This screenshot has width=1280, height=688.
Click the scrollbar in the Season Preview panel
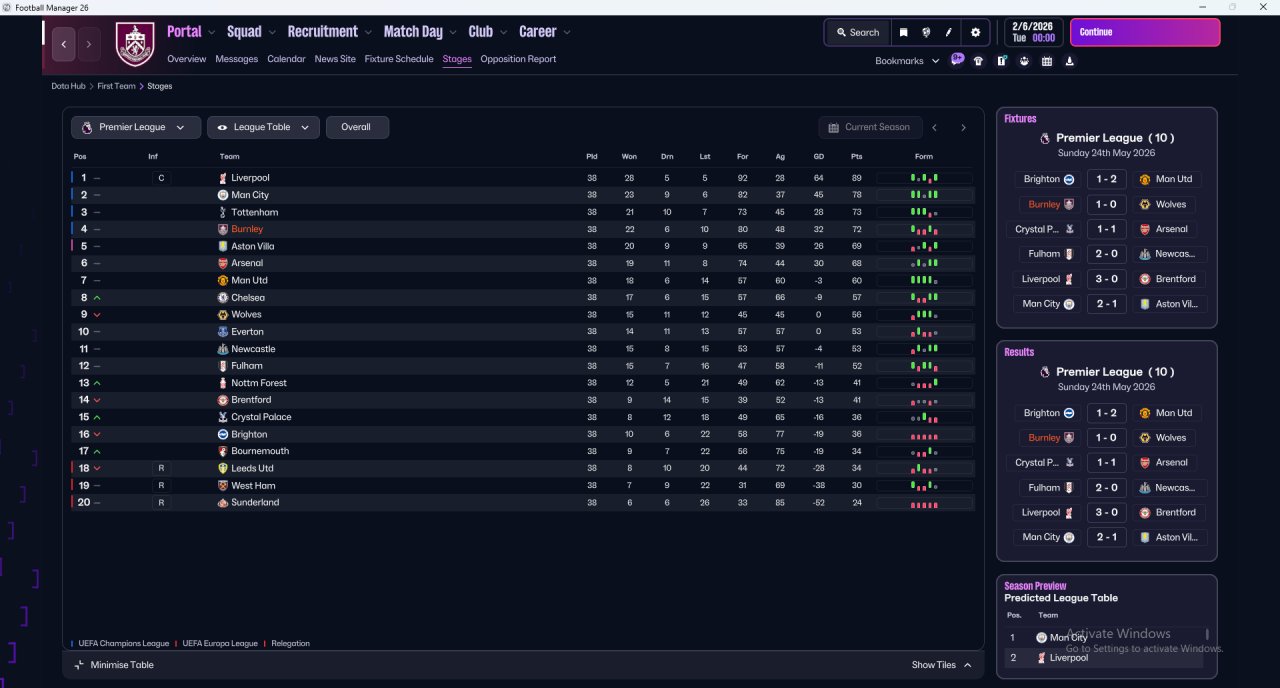click(1207, 634)
